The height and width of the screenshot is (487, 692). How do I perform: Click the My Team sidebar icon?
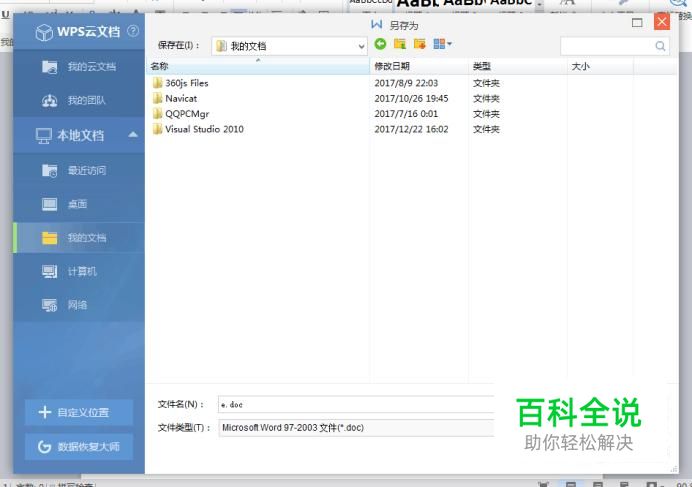click(x=49, y=101)
